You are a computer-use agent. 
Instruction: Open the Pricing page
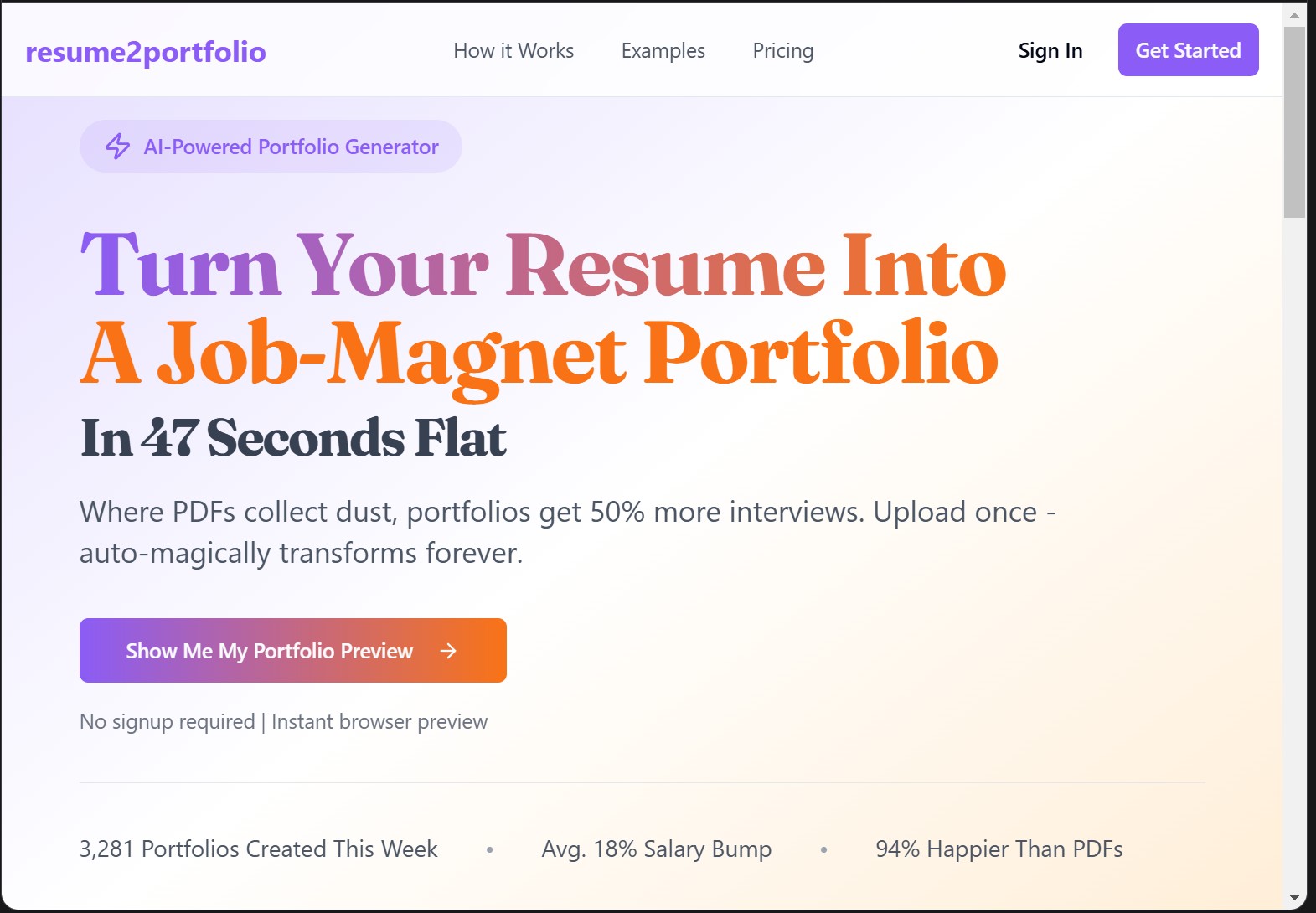782,50
